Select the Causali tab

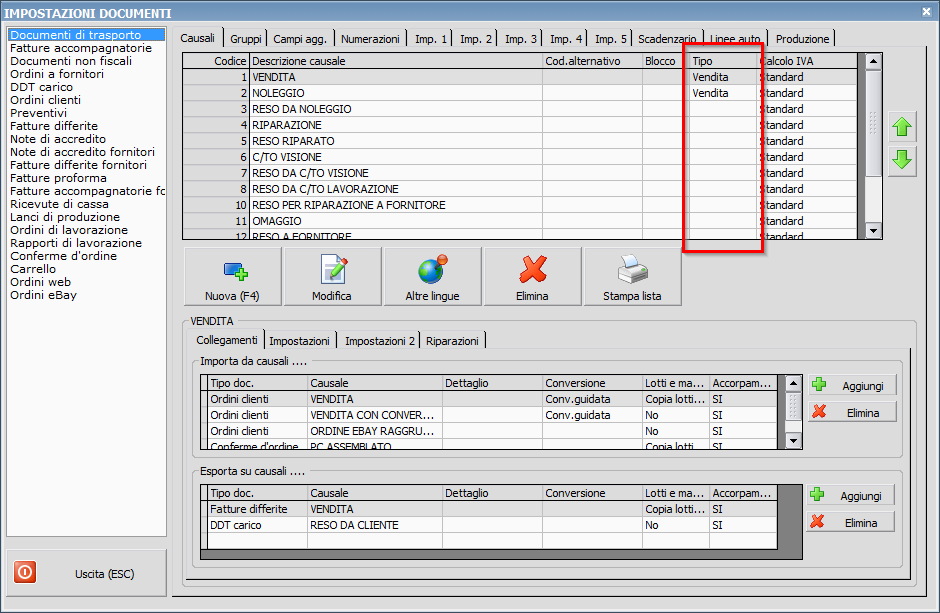click(x=197, y=38)
